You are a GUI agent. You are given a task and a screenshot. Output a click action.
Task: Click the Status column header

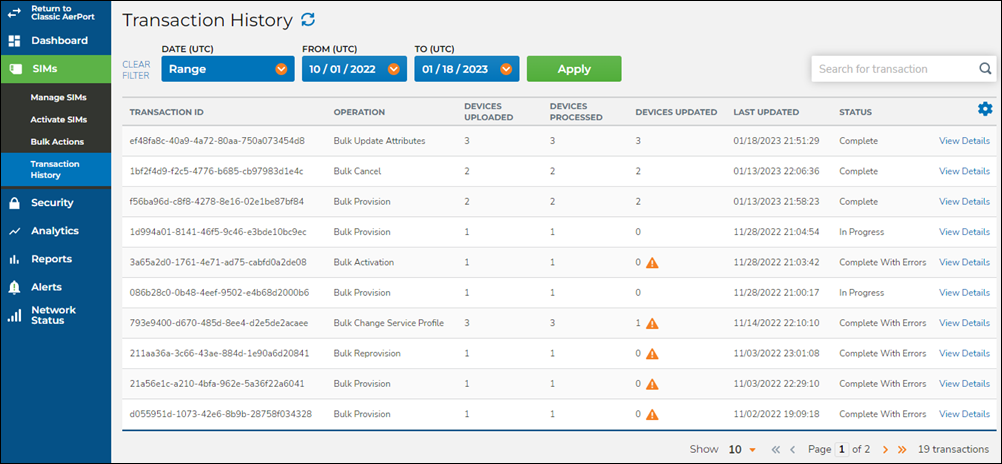point(855,112)
